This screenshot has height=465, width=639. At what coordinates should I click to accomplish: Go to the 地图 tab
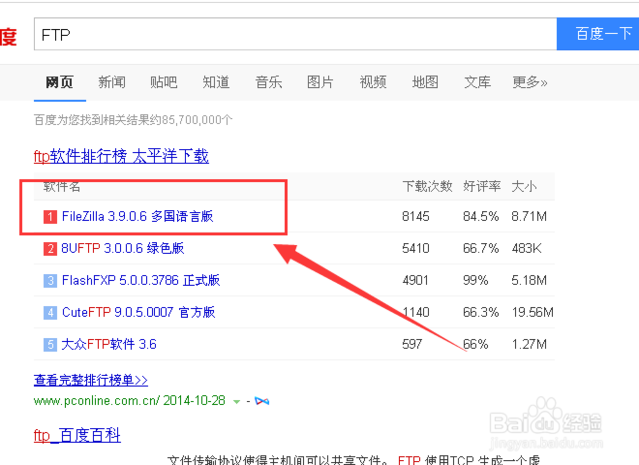(425, 82)
